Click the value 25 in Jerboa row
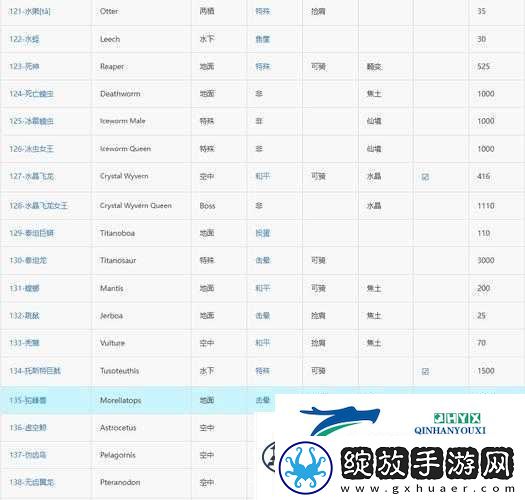525x500 pixels. point(481,315)
